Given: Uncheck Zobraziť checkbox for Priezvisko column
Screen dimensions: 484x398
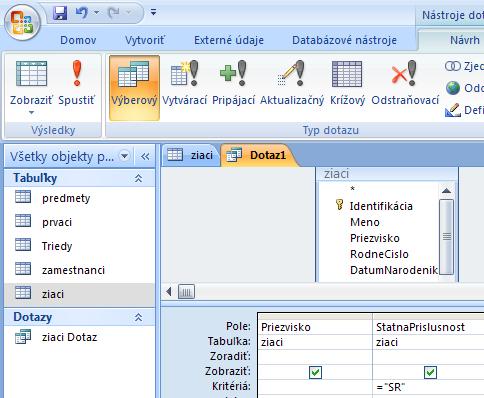Looking at the screenshot, I should tap(315, 372).
